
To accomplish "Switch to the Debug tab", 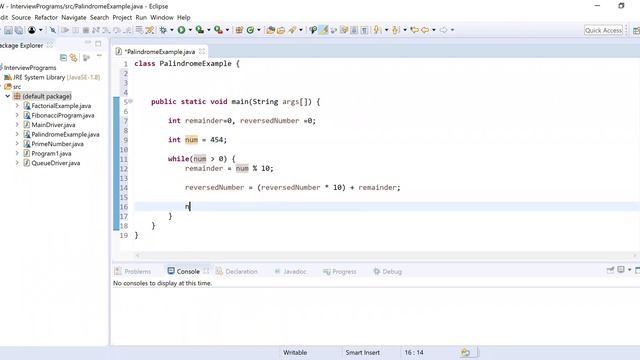I will pos(388,271).
